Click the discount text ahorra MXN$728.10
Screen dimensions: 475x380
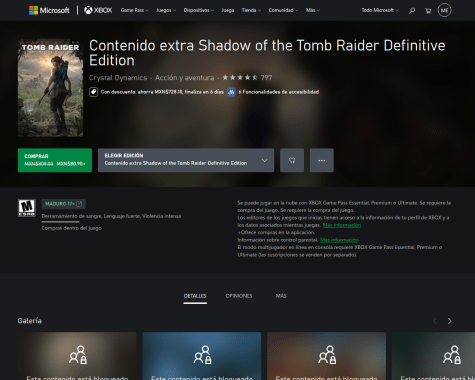point(162,92)
